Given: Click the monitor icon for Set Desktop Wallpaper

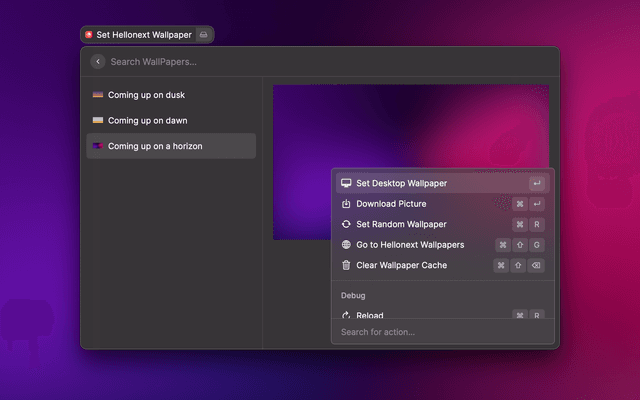Looking at the screenshot, I should pyautogui.click(x=346, y=184).
